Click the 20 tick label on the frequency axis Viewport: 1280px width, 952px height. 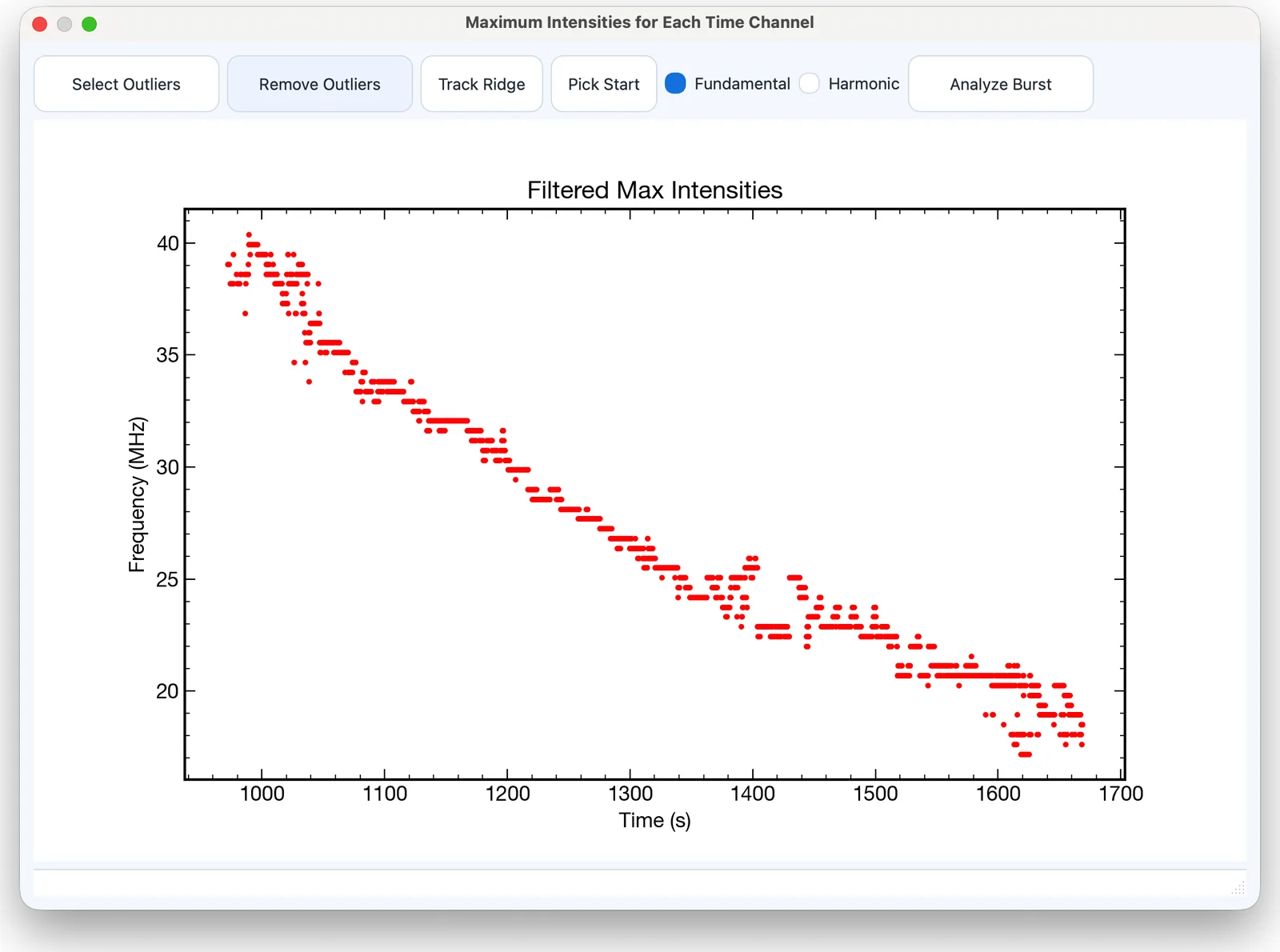click(167, 691)
